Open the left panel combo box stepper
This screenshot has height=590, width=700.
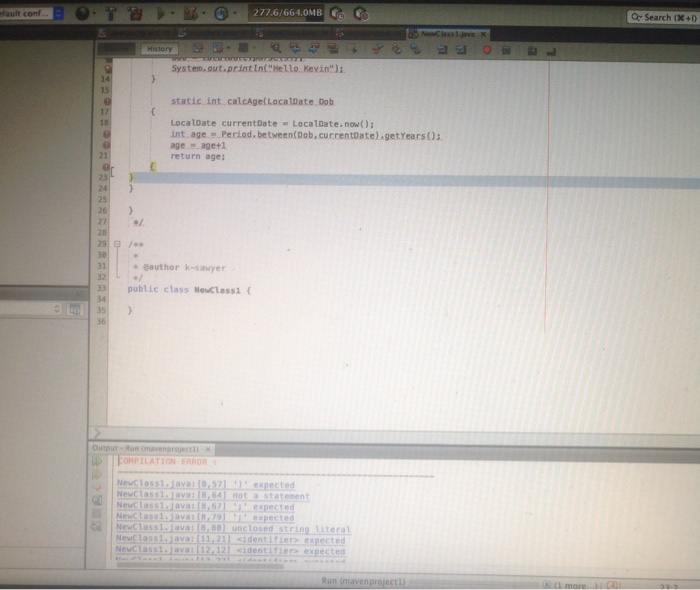pyautogui.click(x=57, y=309)
